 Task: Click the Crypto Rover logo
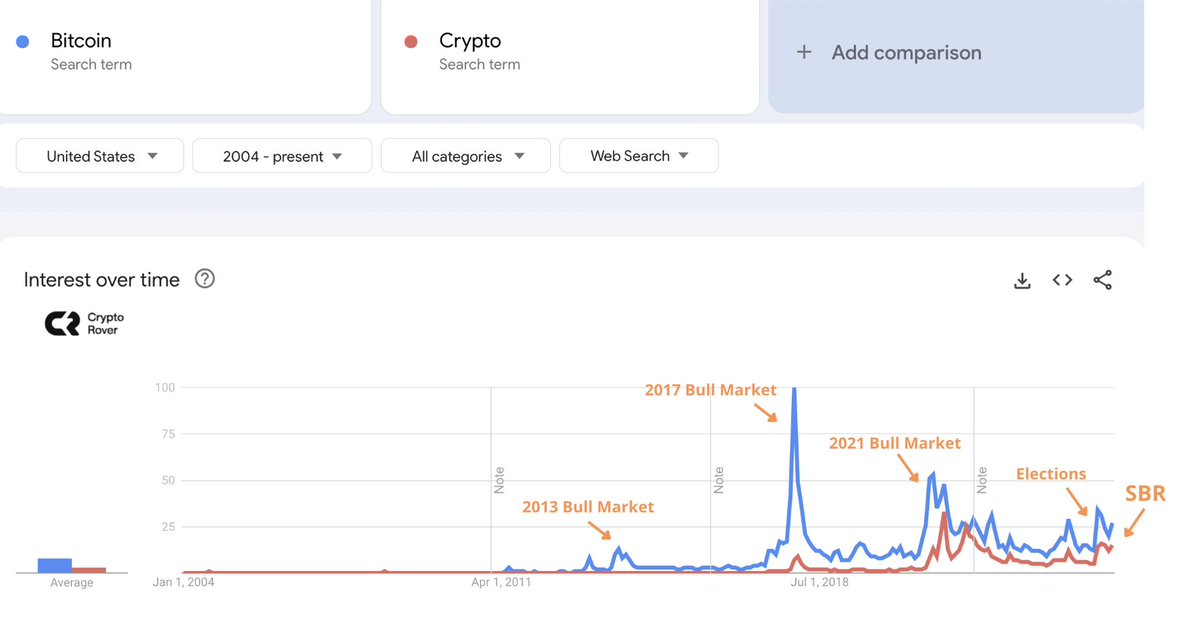click(84, 323)
